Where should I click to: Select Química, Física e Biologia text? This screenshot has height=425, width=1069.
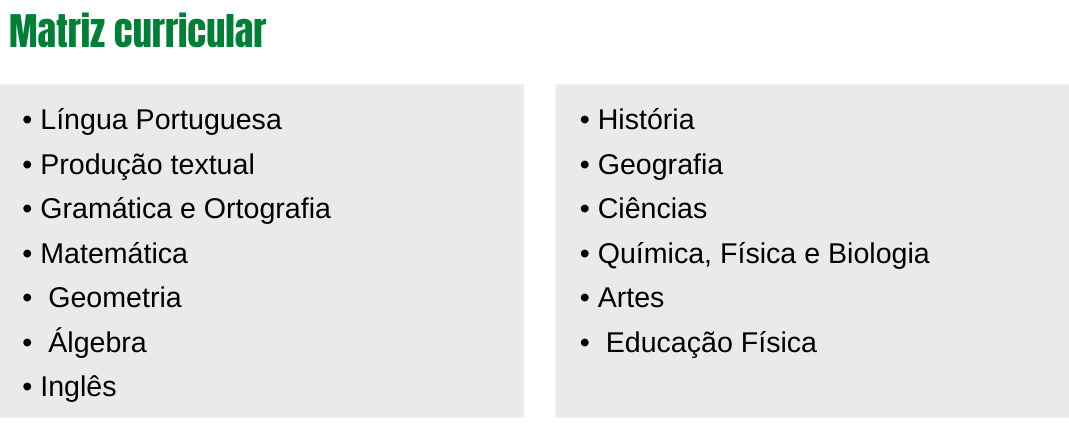pos(764,254)
